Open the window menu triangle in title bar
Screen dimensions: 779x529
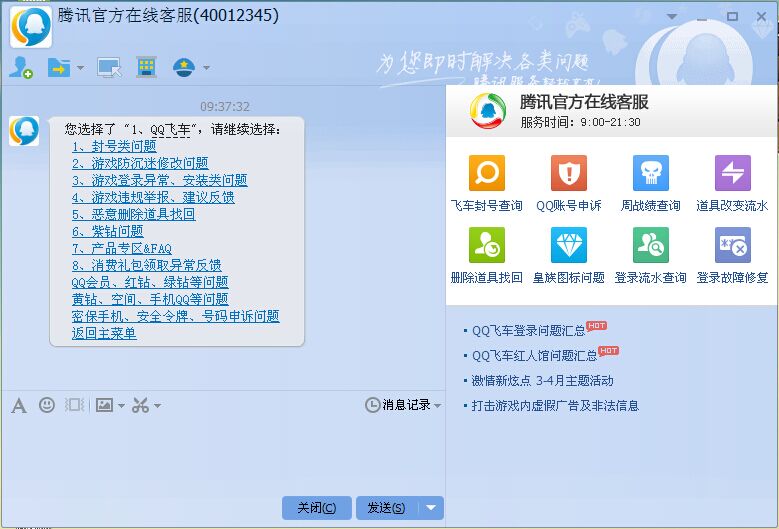[672, 17]
